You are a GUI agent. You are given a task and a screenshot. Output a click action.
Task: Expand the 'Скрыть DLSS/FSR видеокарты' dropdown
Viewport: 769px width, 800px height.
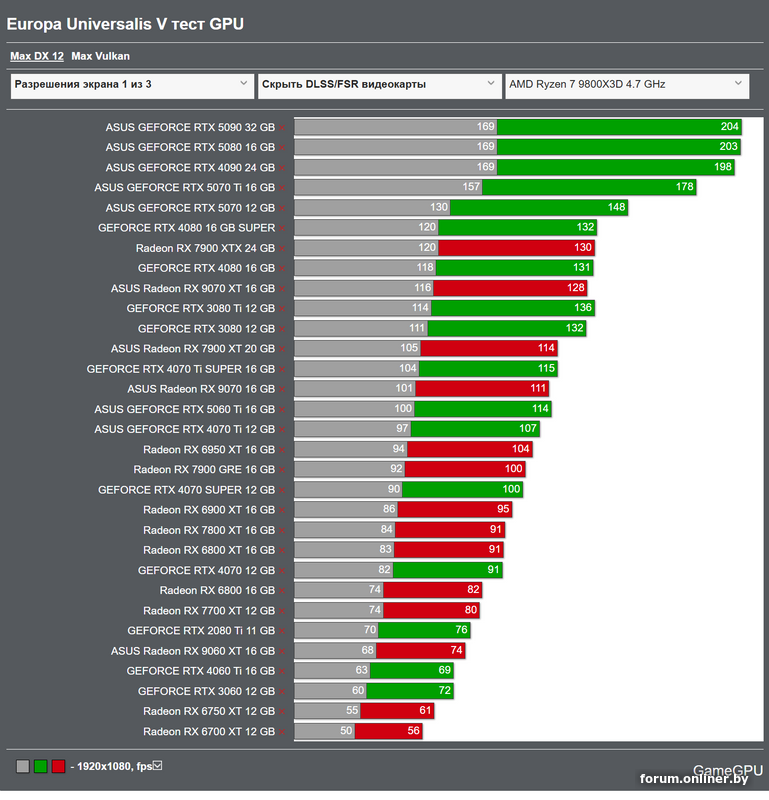[x=379, y=86]
